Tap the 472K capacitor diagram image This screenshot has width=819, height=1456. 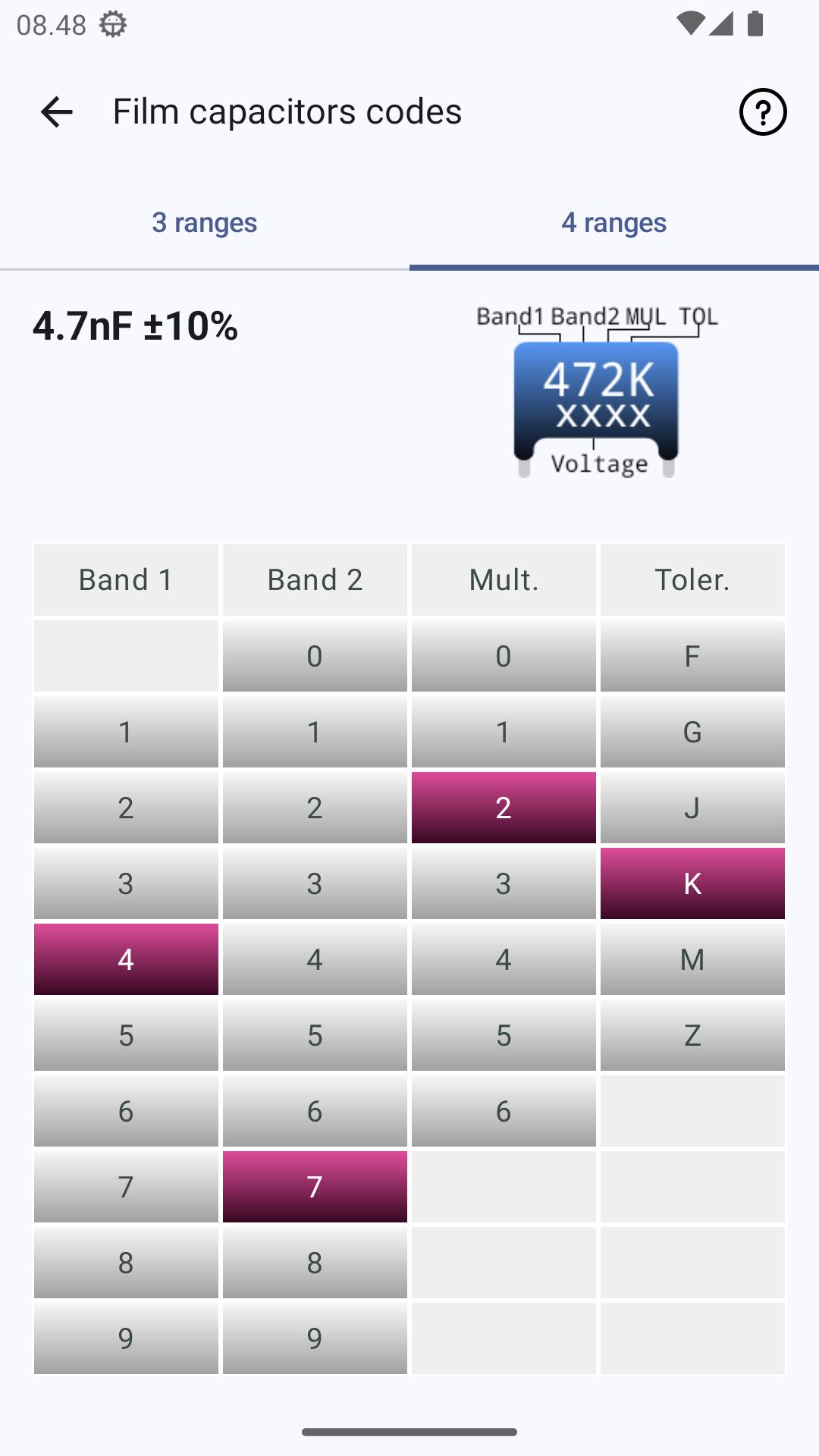(x=596, y=392)
